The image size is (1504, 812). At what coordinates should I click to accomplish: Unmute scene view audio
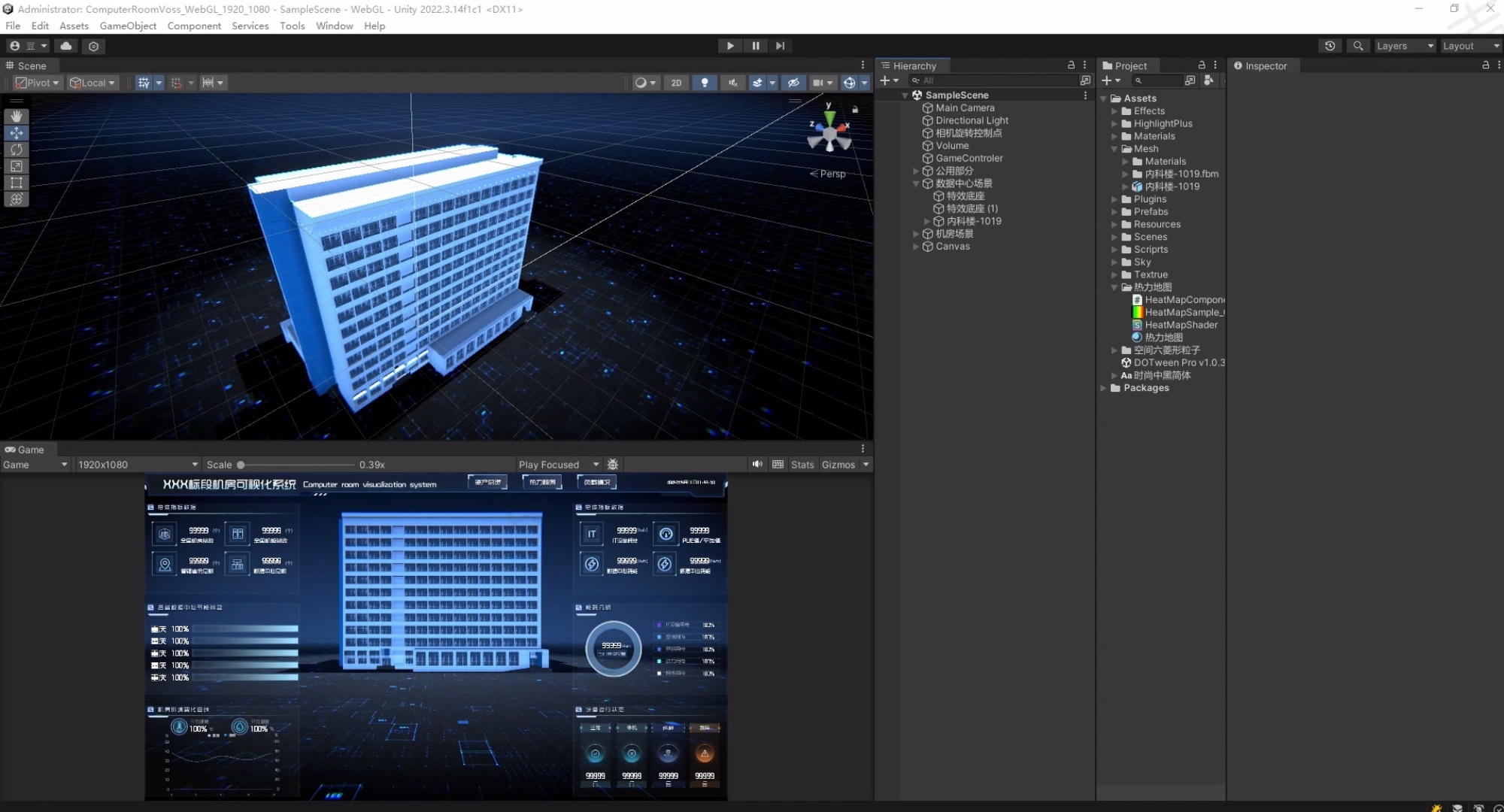[x=732, y=83]
